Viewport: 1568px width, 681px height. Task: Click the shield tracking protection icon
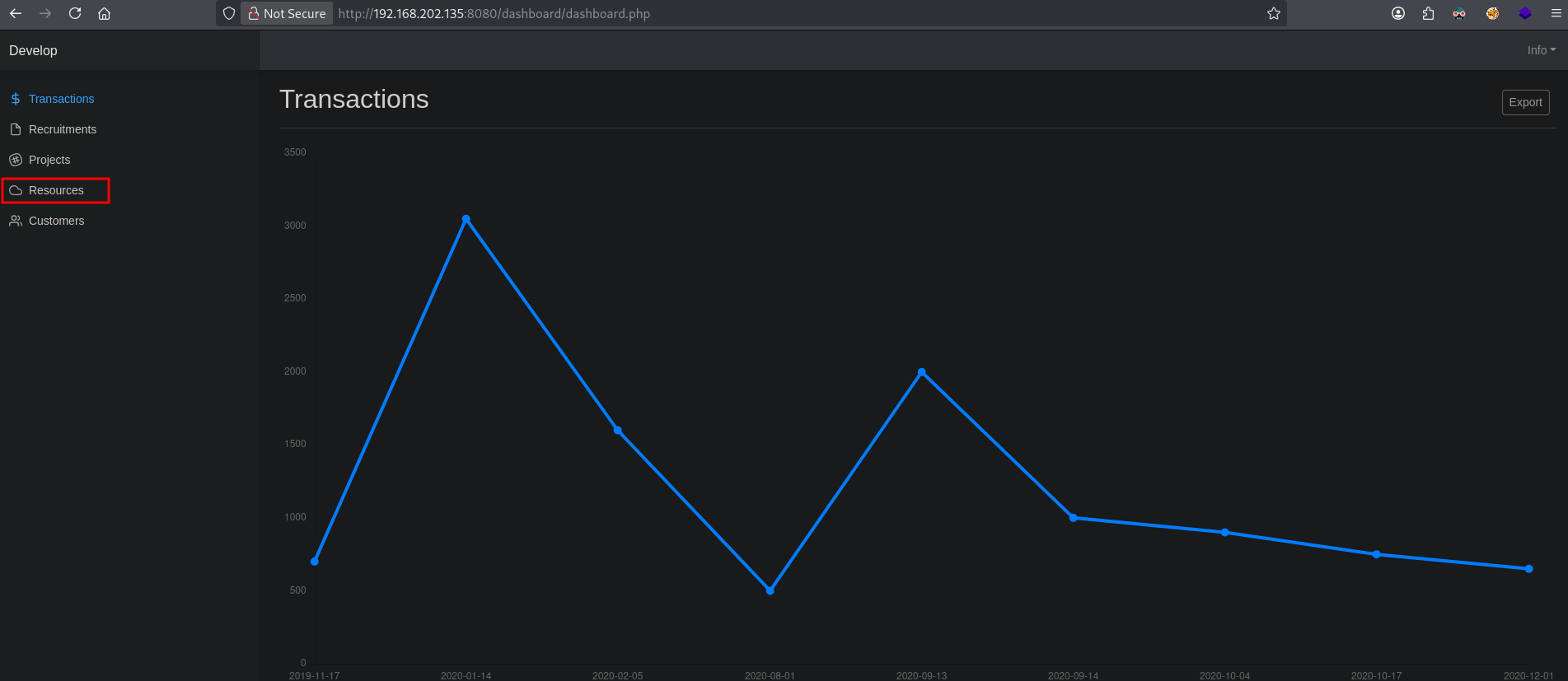tap(229, 13)
